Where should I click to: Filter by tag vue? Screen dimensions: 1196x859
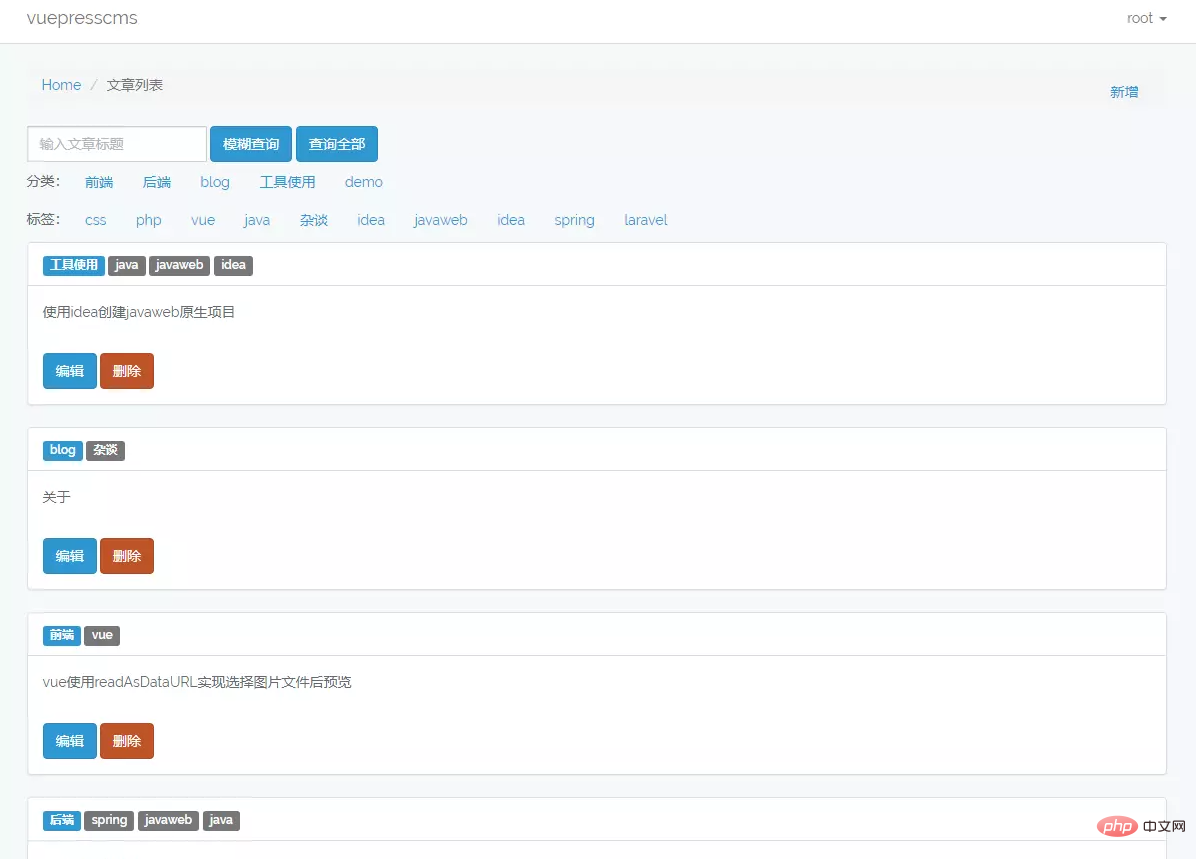point(203,220)
